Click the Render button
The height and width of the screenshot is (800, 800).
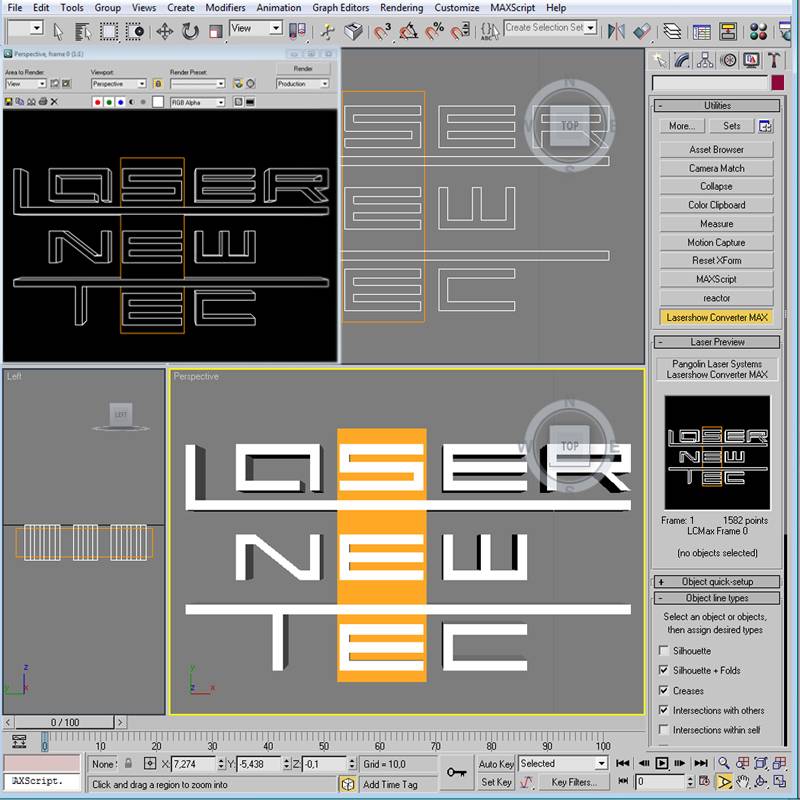pyautogui.click(x=303, y=68)
